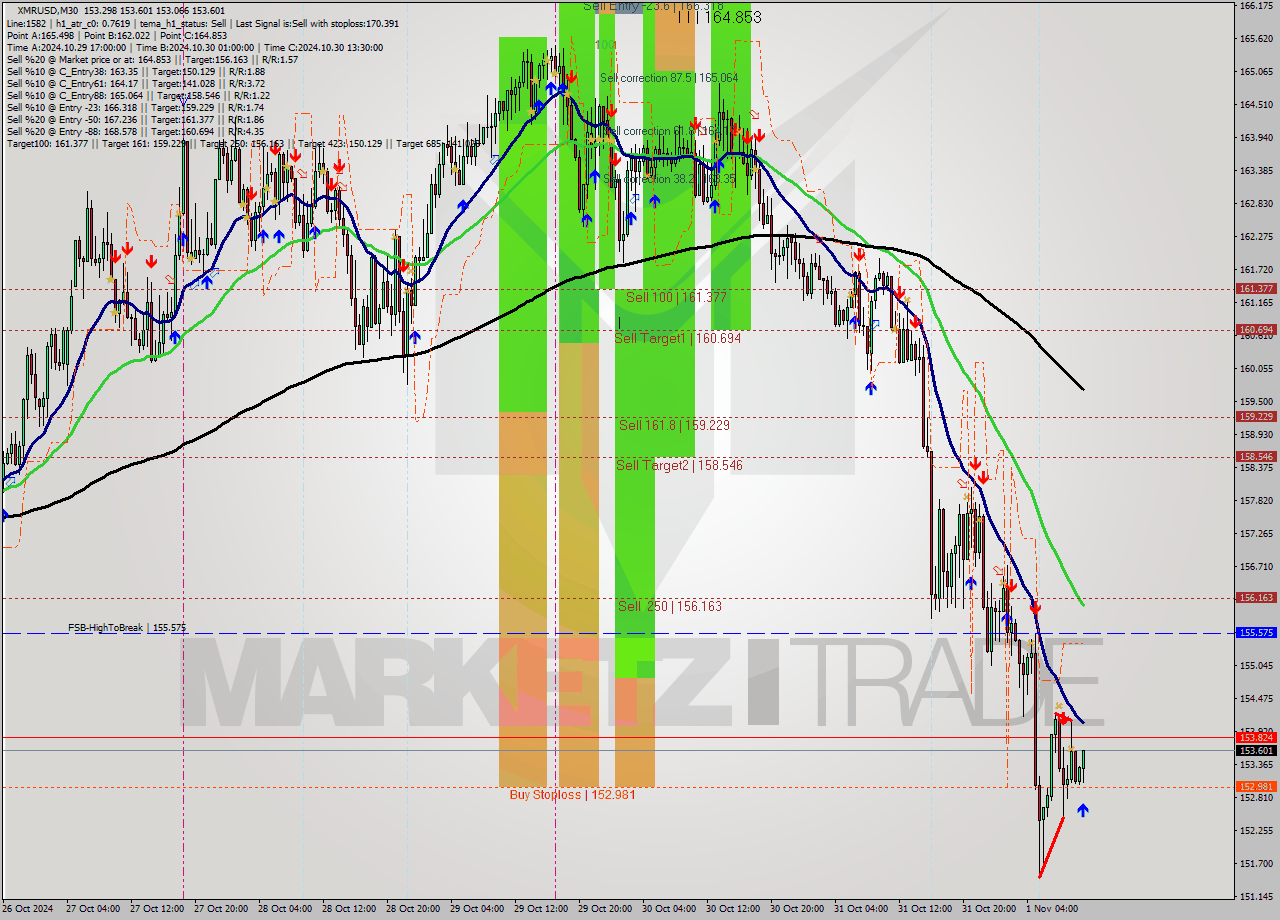Click the 156.163 red price tag
The width and height of the screenshot is (1280, 920).
(1256, 598)
